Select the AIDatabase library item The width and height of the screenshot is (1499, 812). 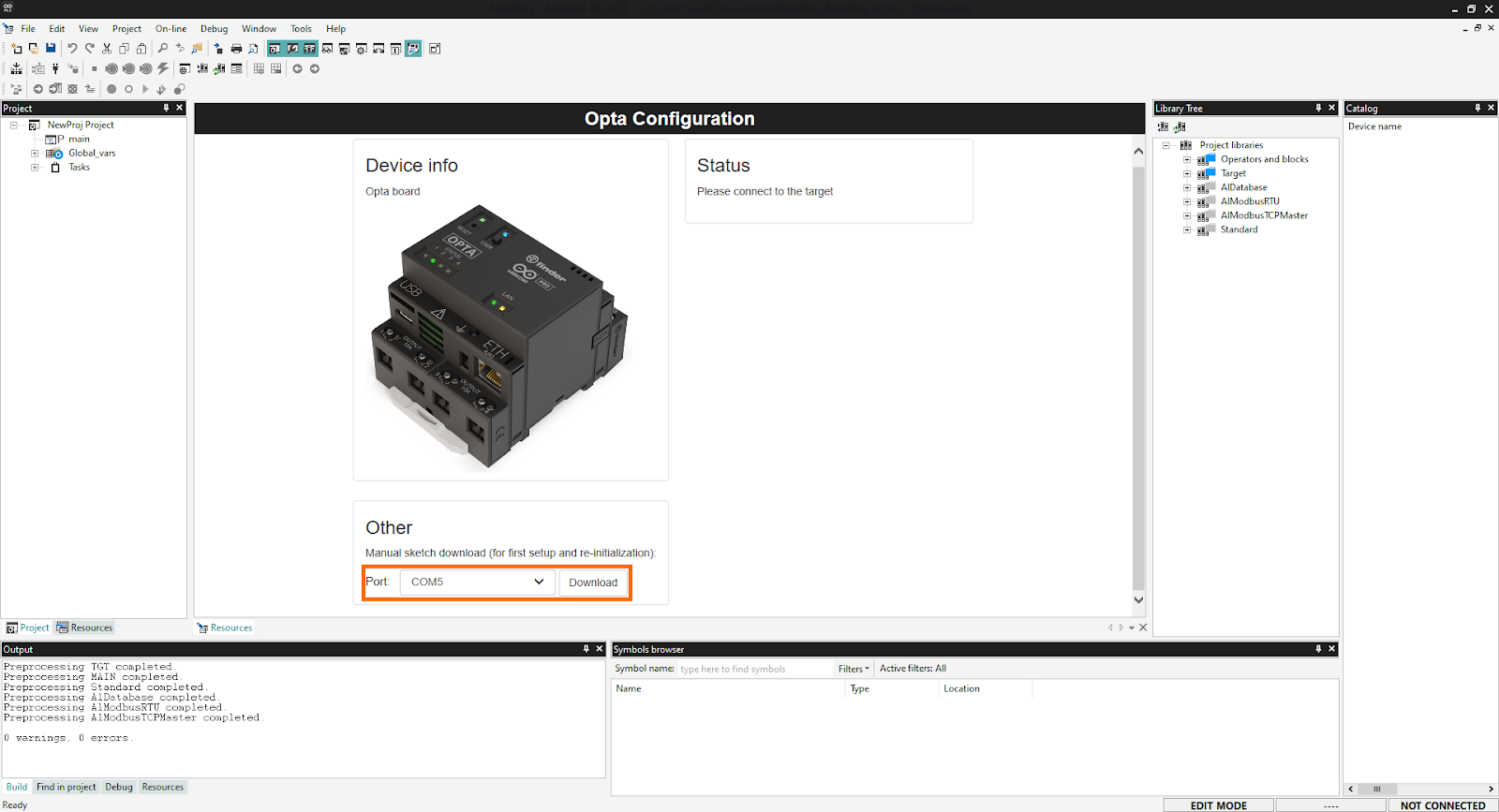(1243, 187)
